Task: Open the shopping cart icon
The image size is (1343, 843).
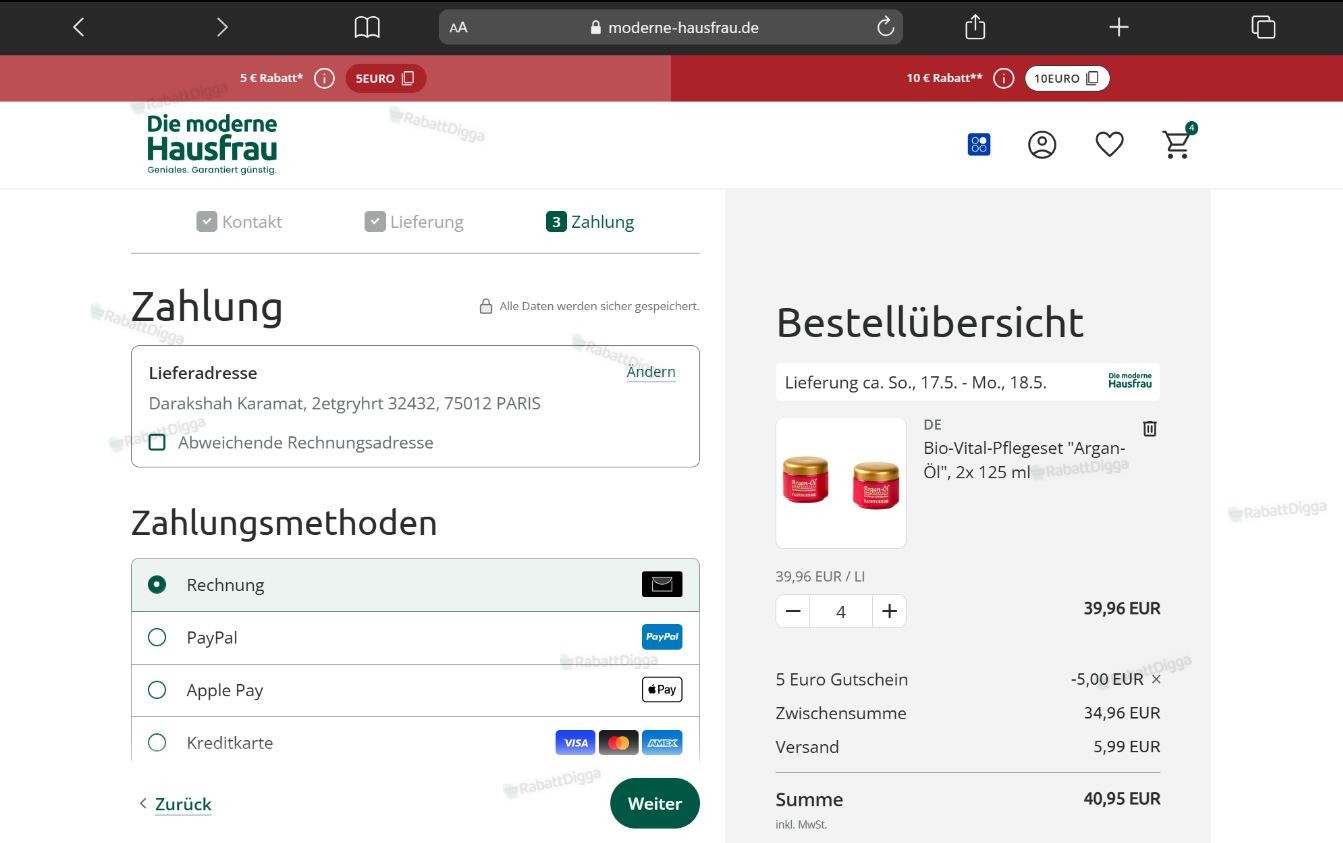Action: point(1178,143)
